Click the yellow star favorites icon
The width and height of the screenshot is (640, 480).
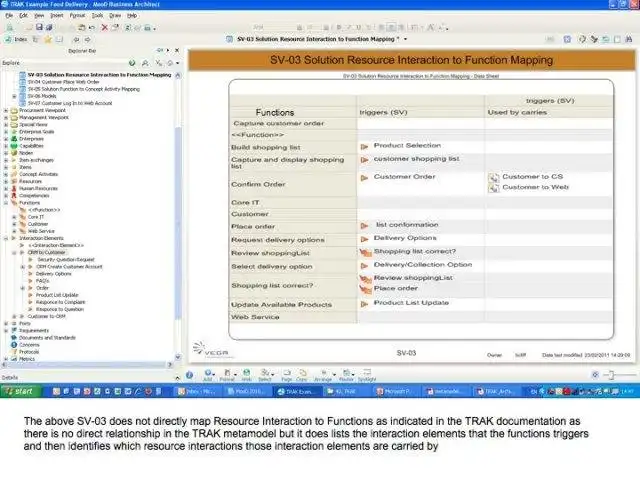point(48,39)
